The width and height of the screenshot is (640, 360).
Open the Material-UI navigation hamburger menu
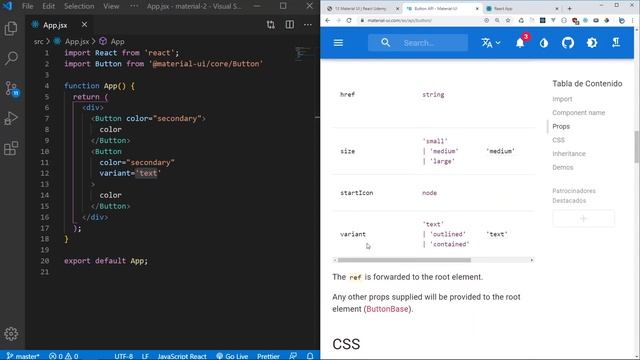(x=338, y=43)
